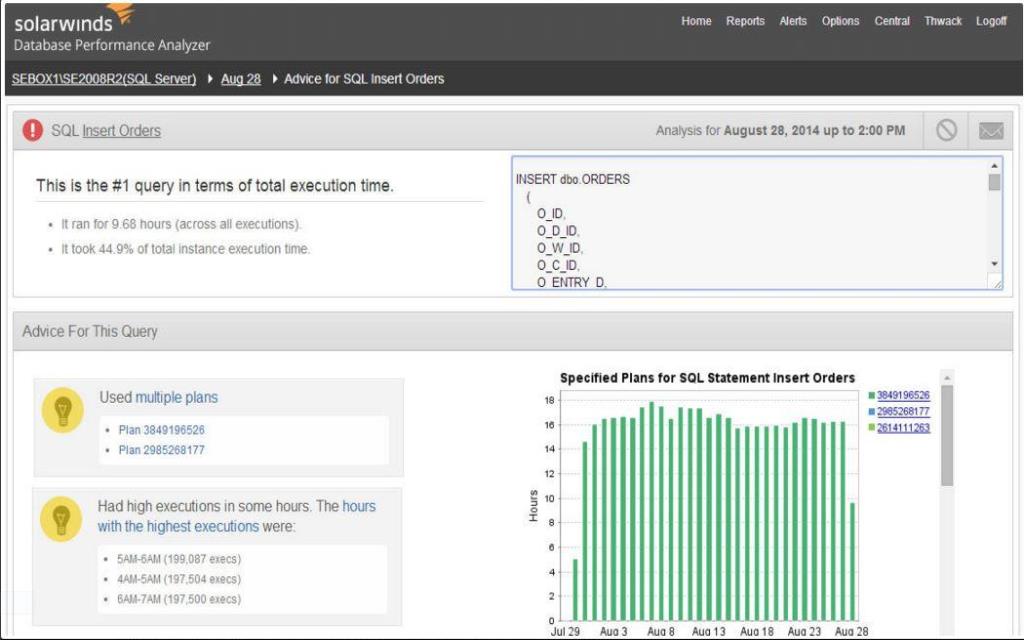Click the lightbulb icon next to multiple plans
1024x640 pixels.
point(62,411)
